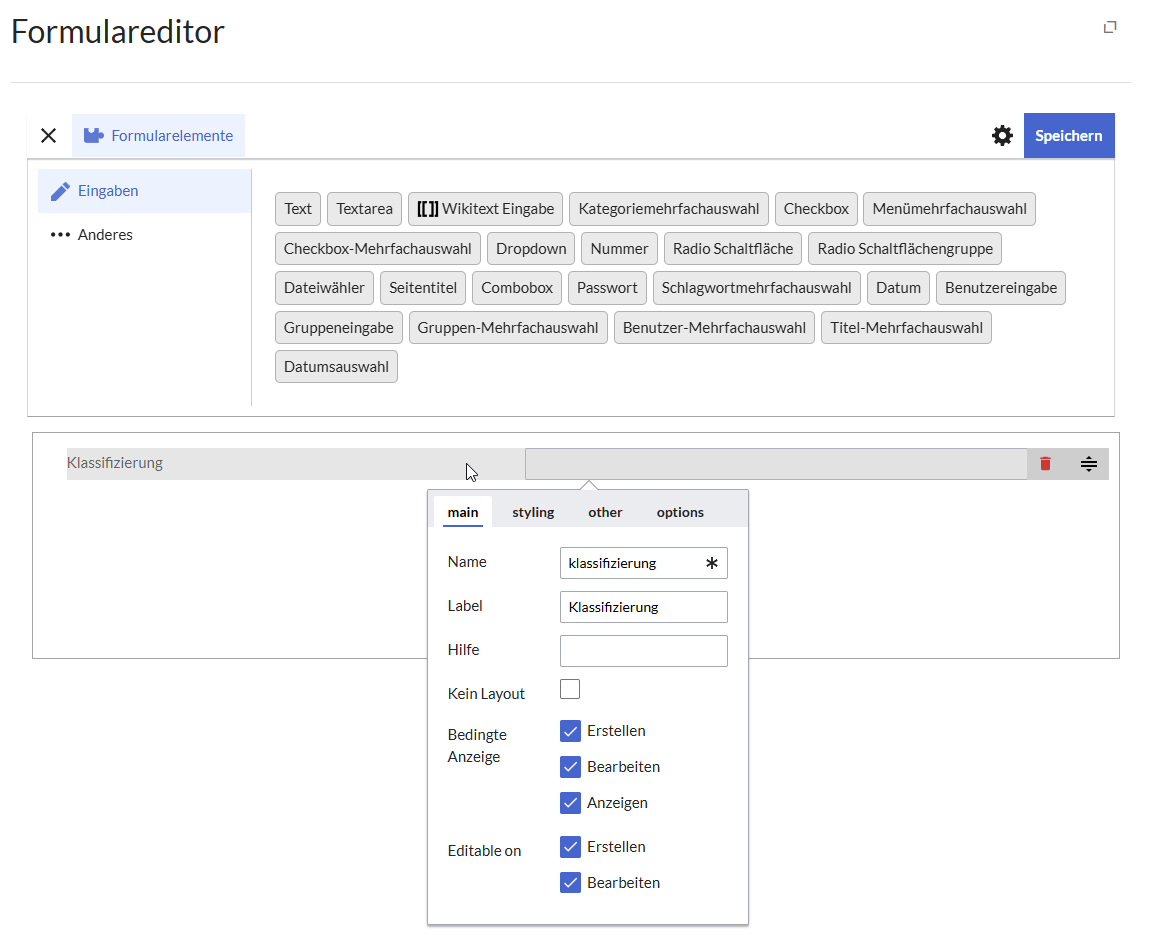Click the Hilfe text field
1161x946 pixels.
643,651
